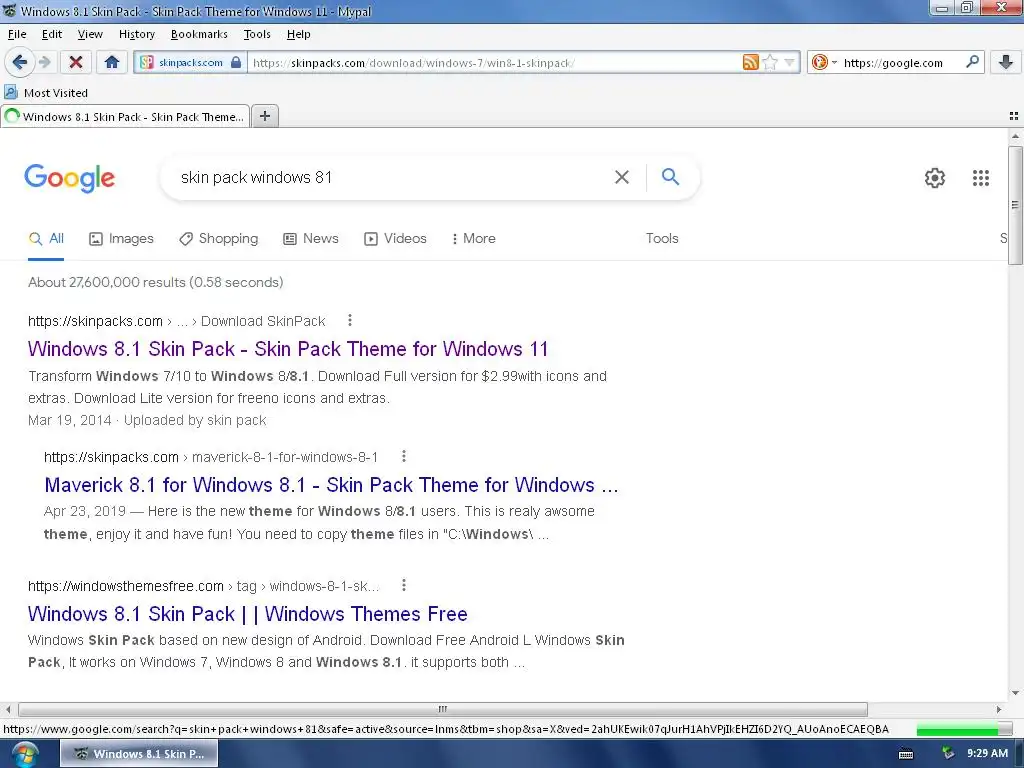Viewport: 1024px width, 768px height.
Task: Clear the search query with X
Action: [x=622, y=177]
